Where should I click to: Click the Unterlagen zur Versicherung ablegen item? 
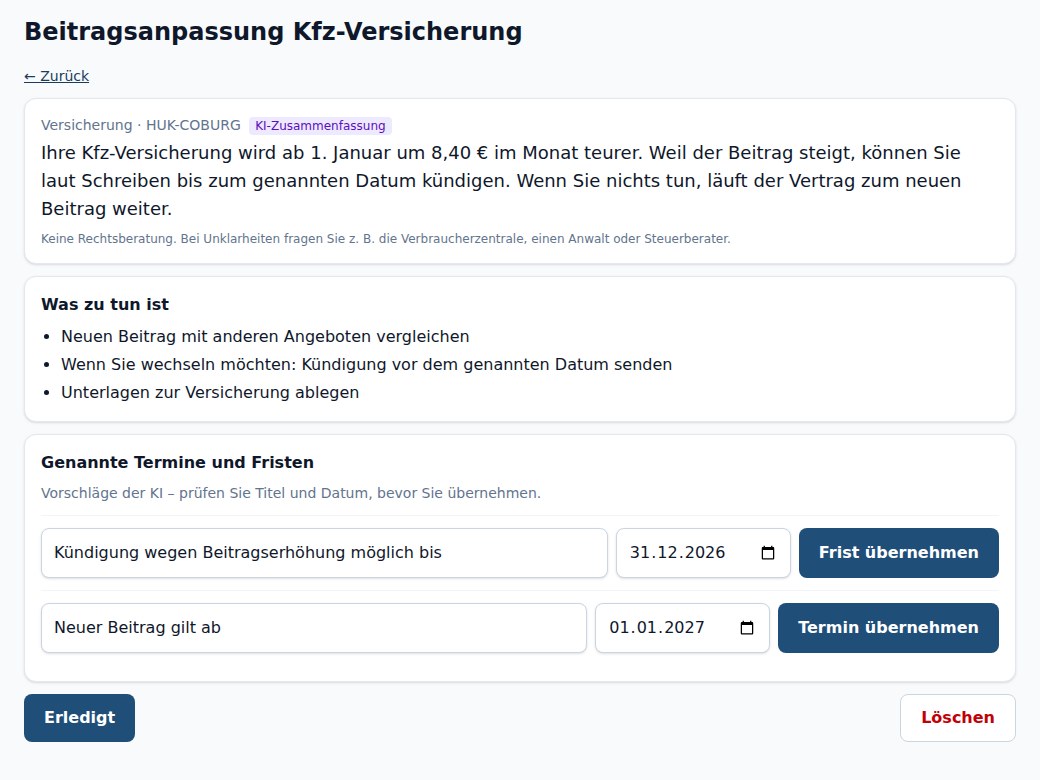point(210,392)
